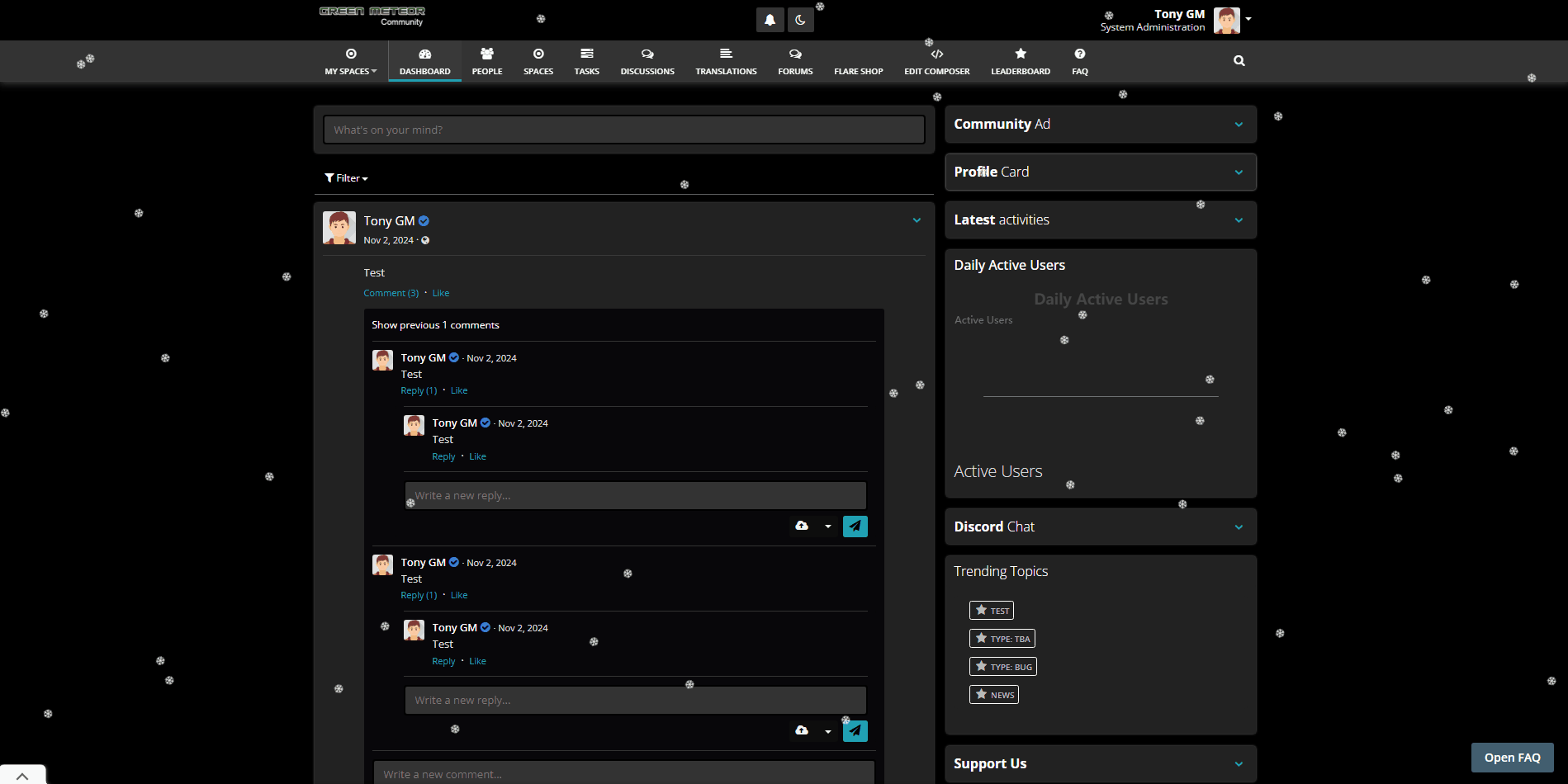Open the Edit Composer page

click(x=936, y=61)
